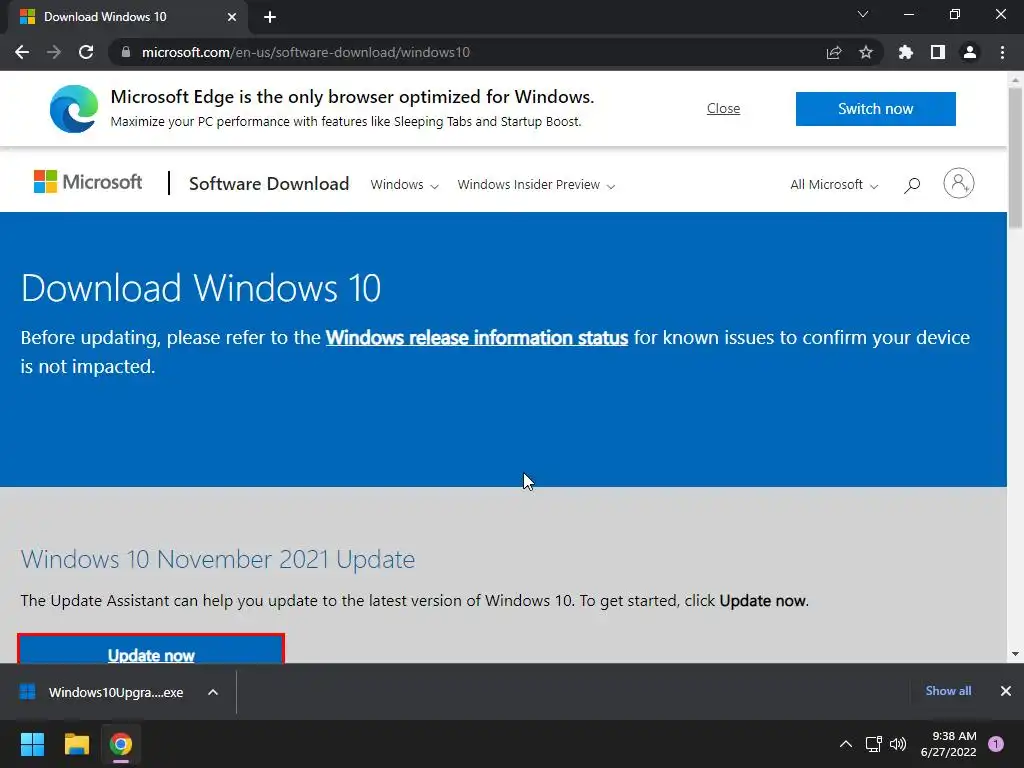Share this page using the share icon
Viewport: 1024px width, 768px height.
834,52
